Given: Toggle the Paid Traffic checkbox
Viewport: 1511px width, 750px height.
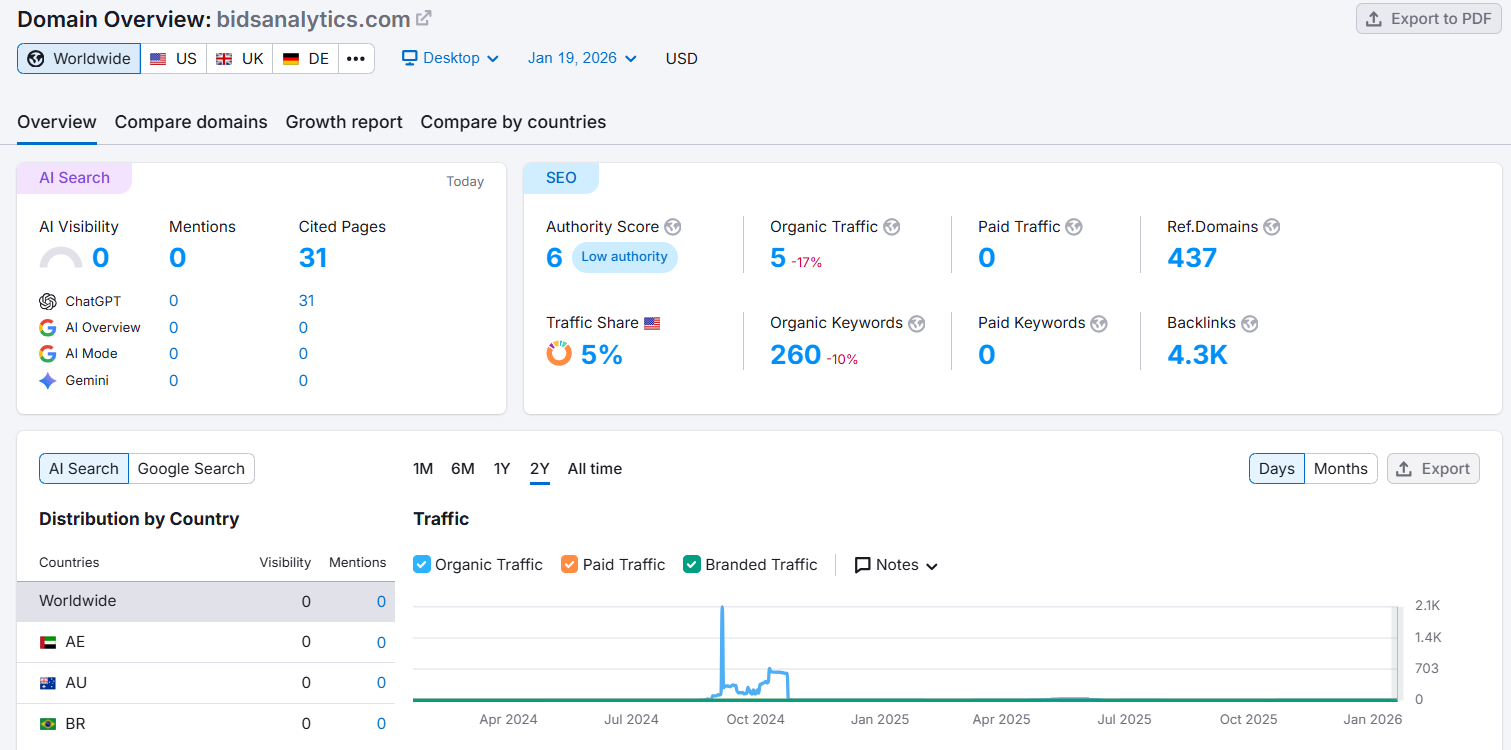Looking at the screenshot, I should [570, 565].
